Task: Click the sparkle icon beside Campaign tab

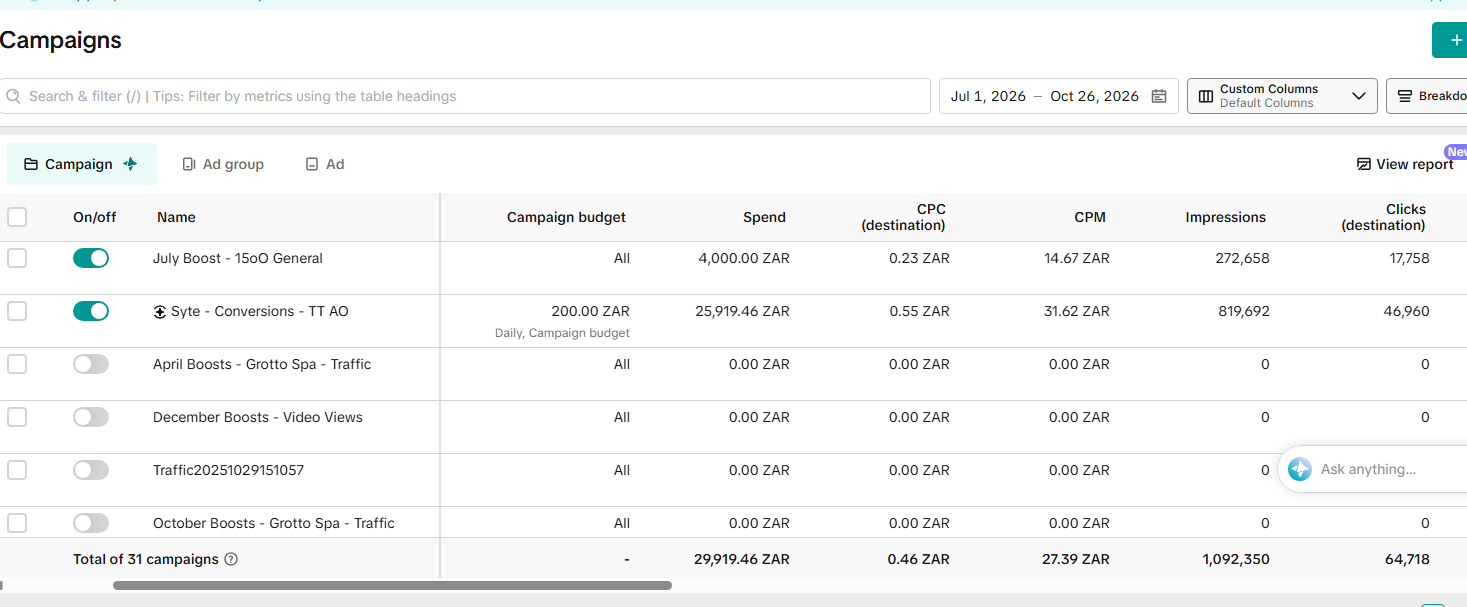Action: [x=130, y=164]
